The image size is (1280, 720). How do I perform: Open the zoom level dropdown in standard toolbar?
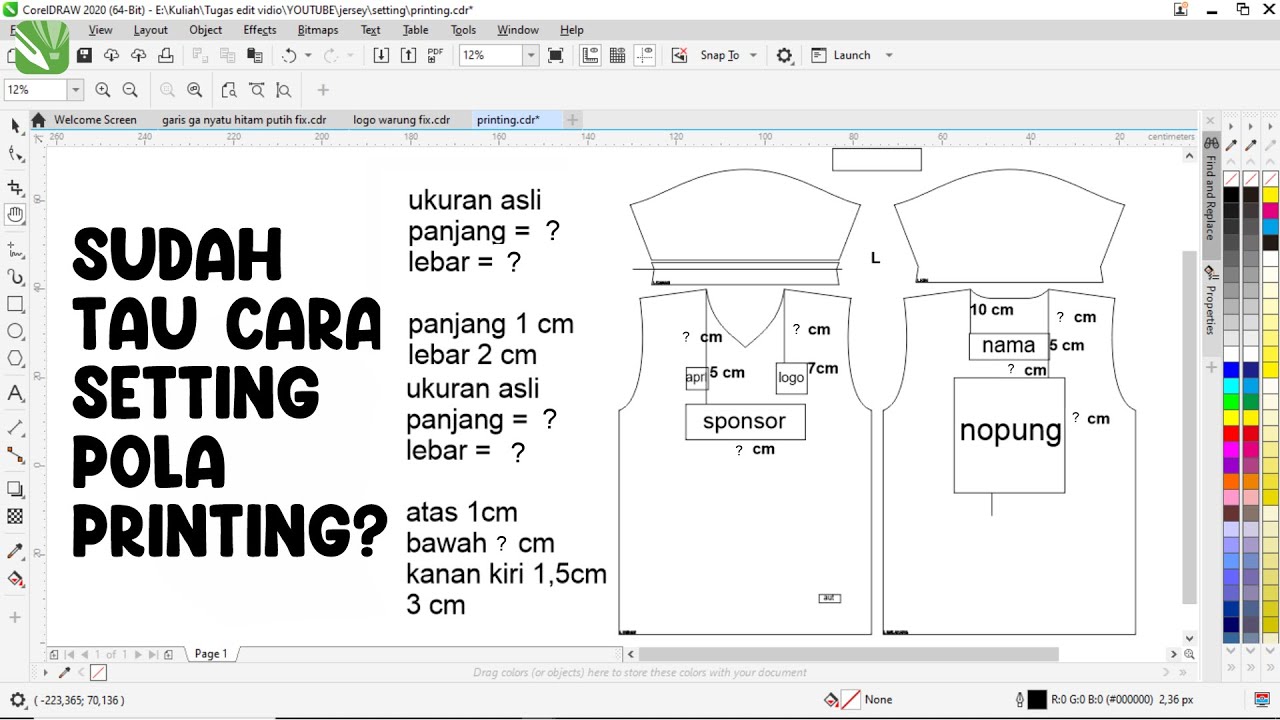click(531, 55)
